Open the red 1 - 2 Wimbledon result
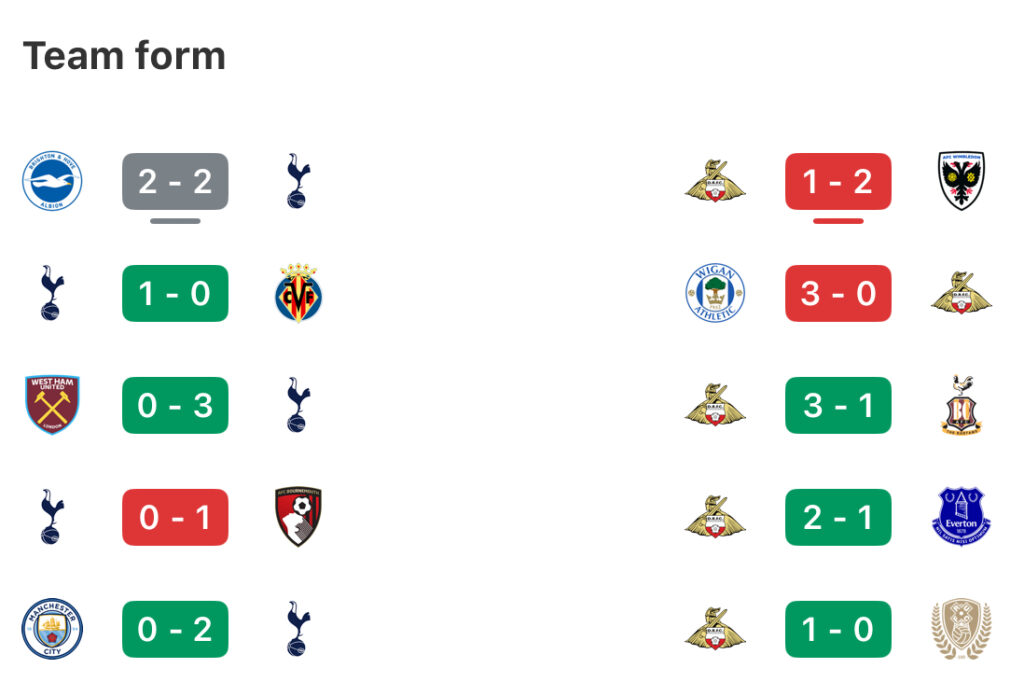This screenshot has height=696, width=1024. [x=838, y=182]
